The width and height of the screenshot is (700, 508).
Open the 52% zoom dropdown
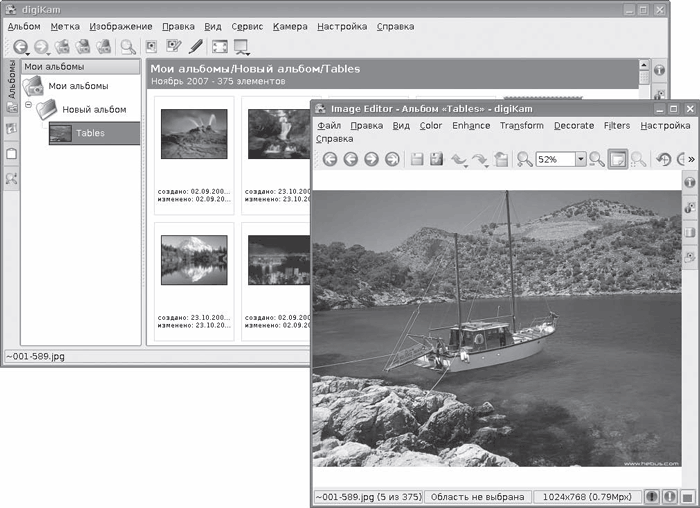tap(580, 159)
